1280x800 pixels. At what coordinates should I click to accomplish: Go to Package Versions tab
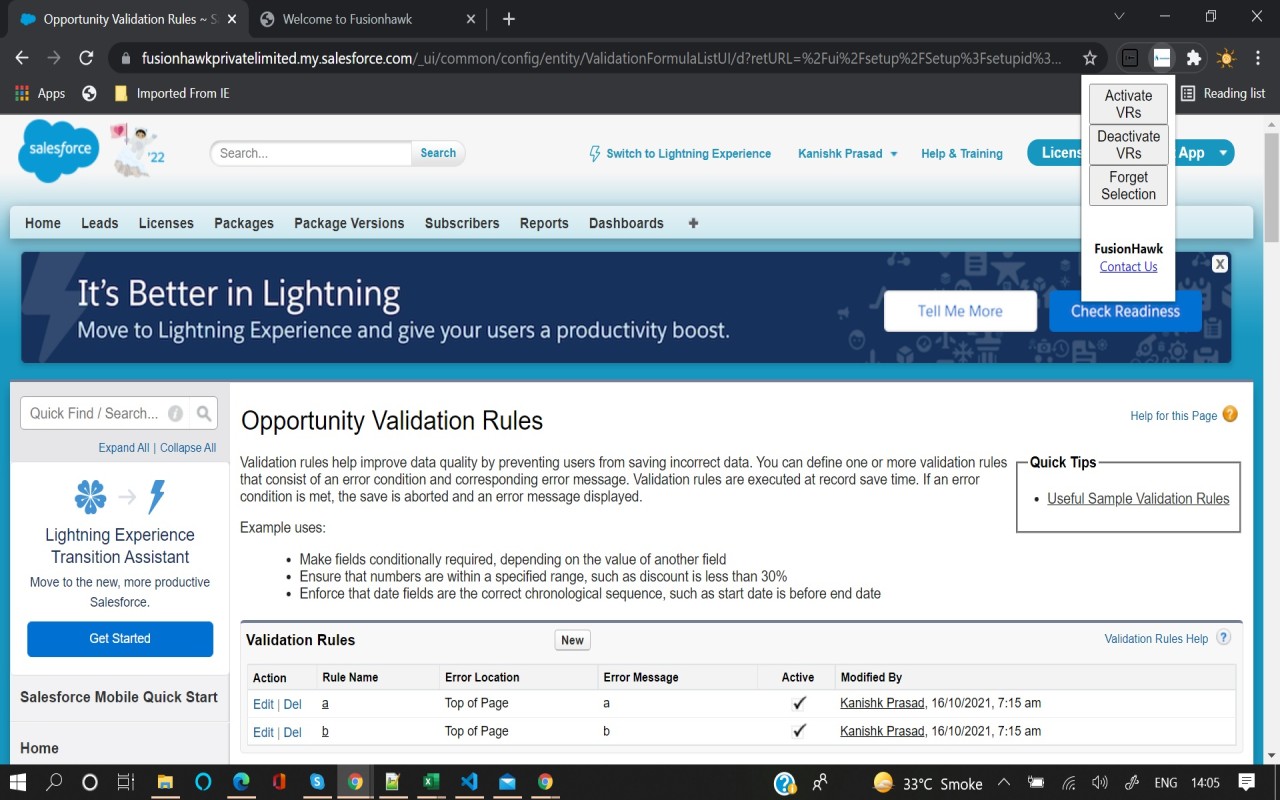(349, 223)
